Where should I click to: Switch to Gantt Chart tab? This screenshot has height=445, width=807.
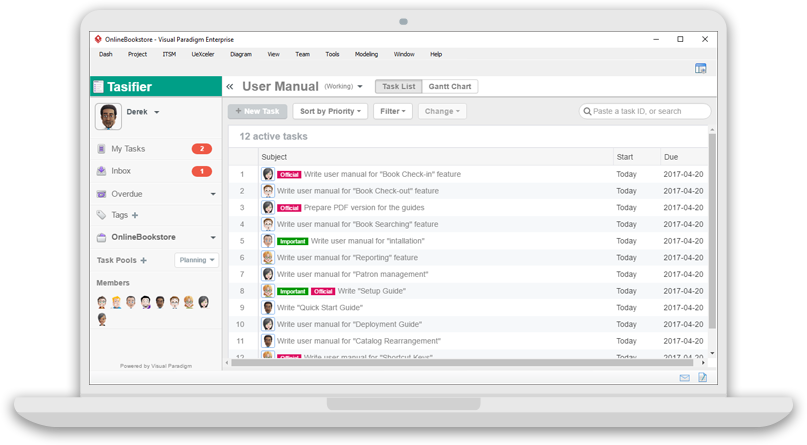pos(450,86)
